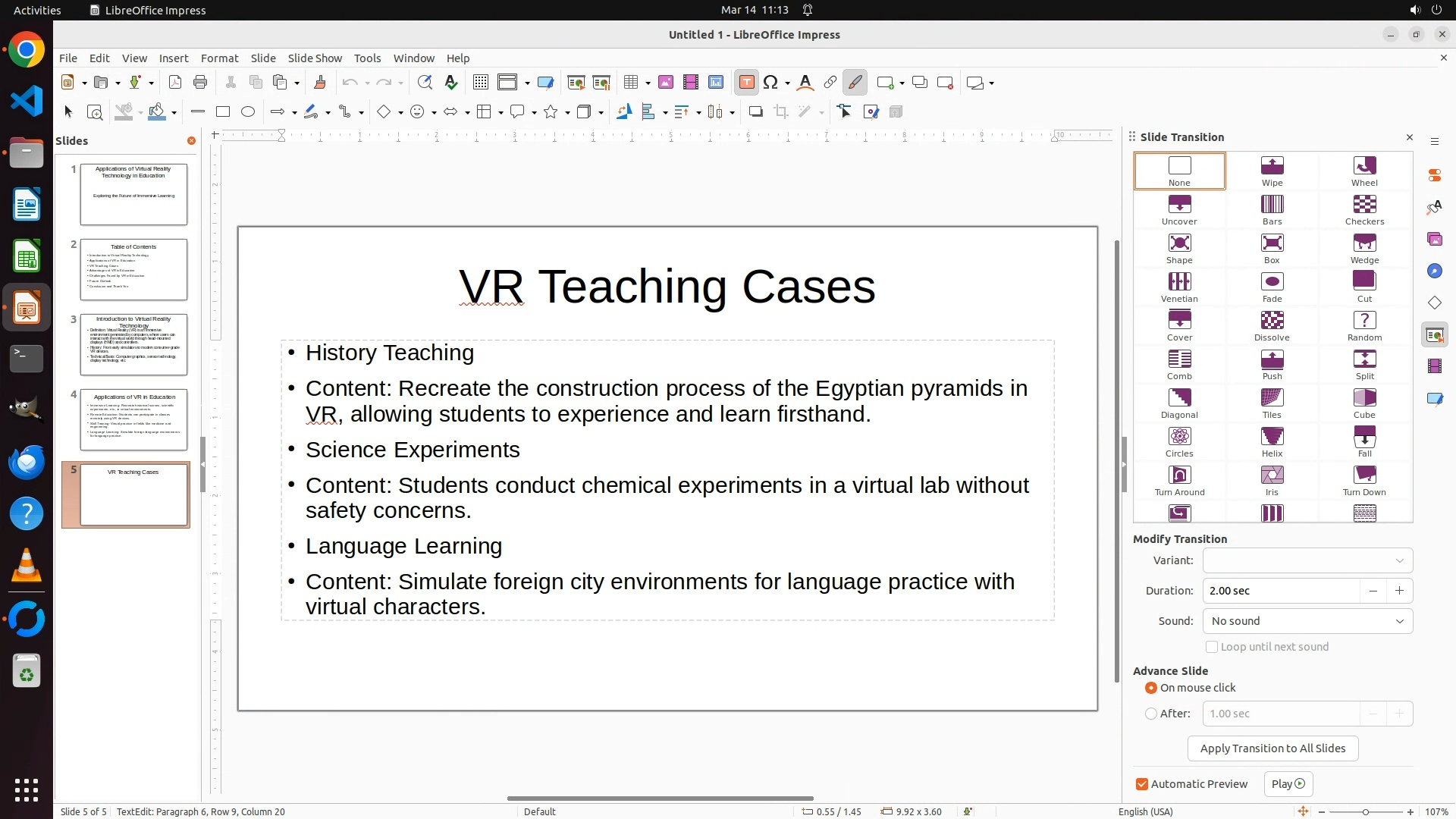Enable Loop until next sound checkbox
1456x819 pixels.
click(1212, 647)
